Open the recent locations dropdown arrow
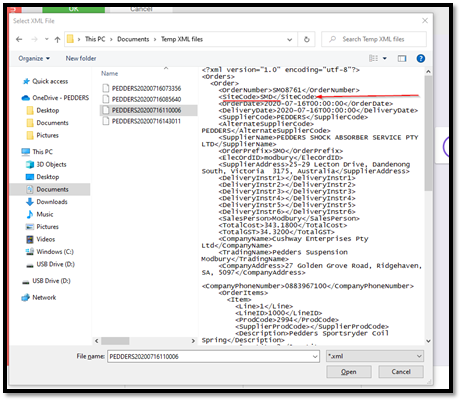462x402 pixels. point(47,39)
